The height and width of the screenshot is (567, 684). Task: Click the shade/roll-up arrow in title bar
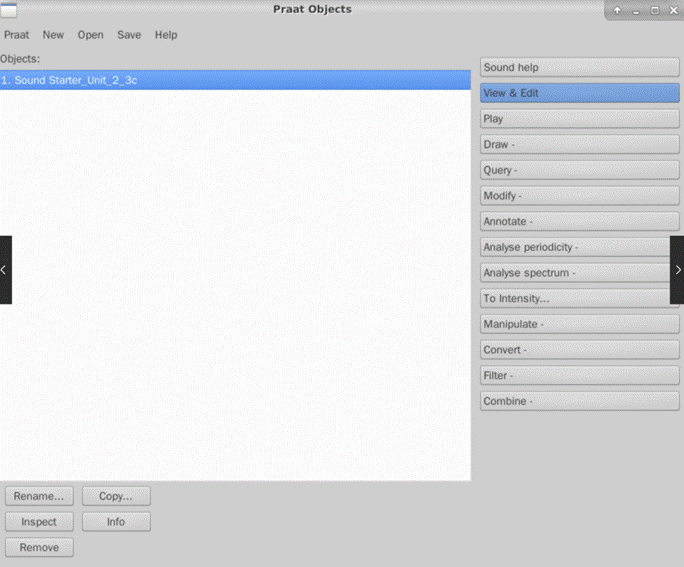point(617,10)
